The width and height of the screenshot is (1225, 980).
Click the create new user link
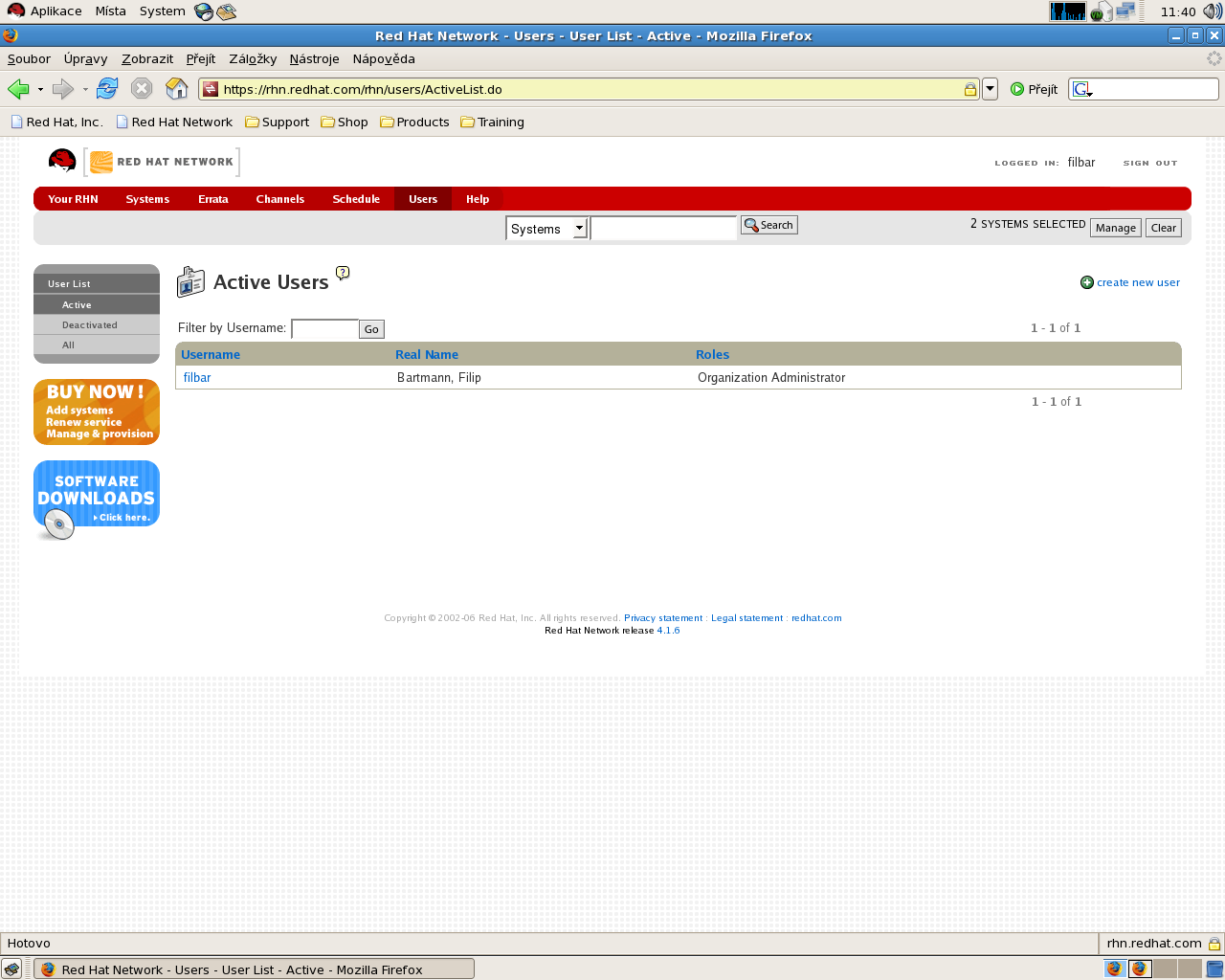[x=1138, y=282]
